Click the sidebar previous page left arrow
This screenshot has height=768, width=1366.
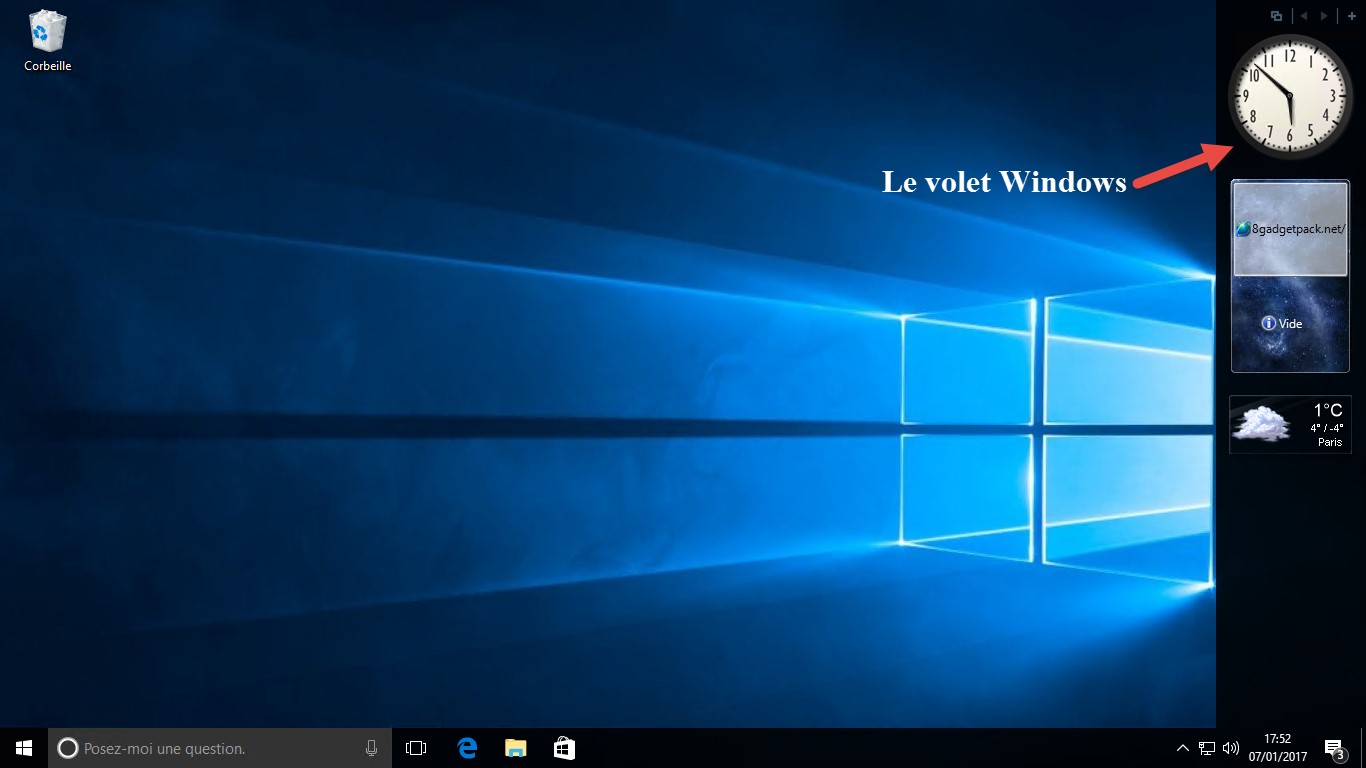coord(1303,16)
